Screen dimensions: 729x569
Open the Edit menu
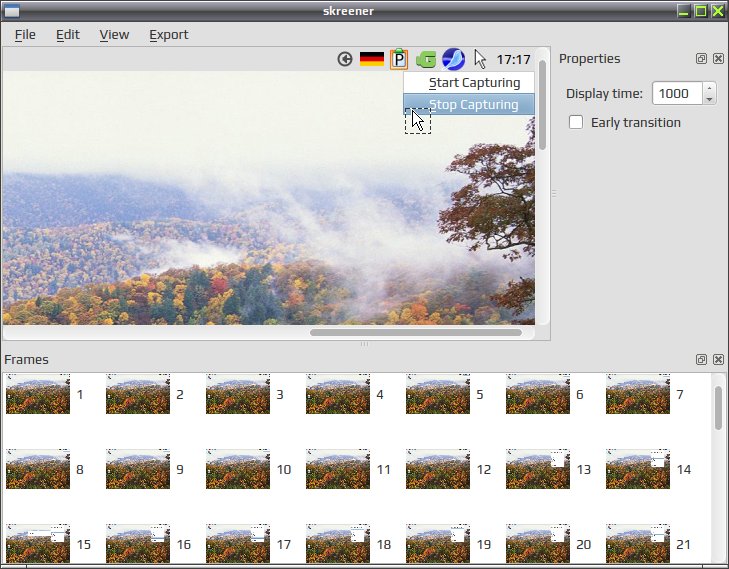click(68, 35)
